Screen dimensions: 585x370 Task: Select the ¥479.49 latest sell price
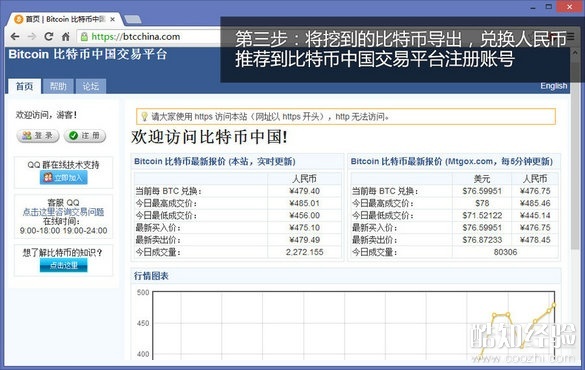click(x=304, y=240)
